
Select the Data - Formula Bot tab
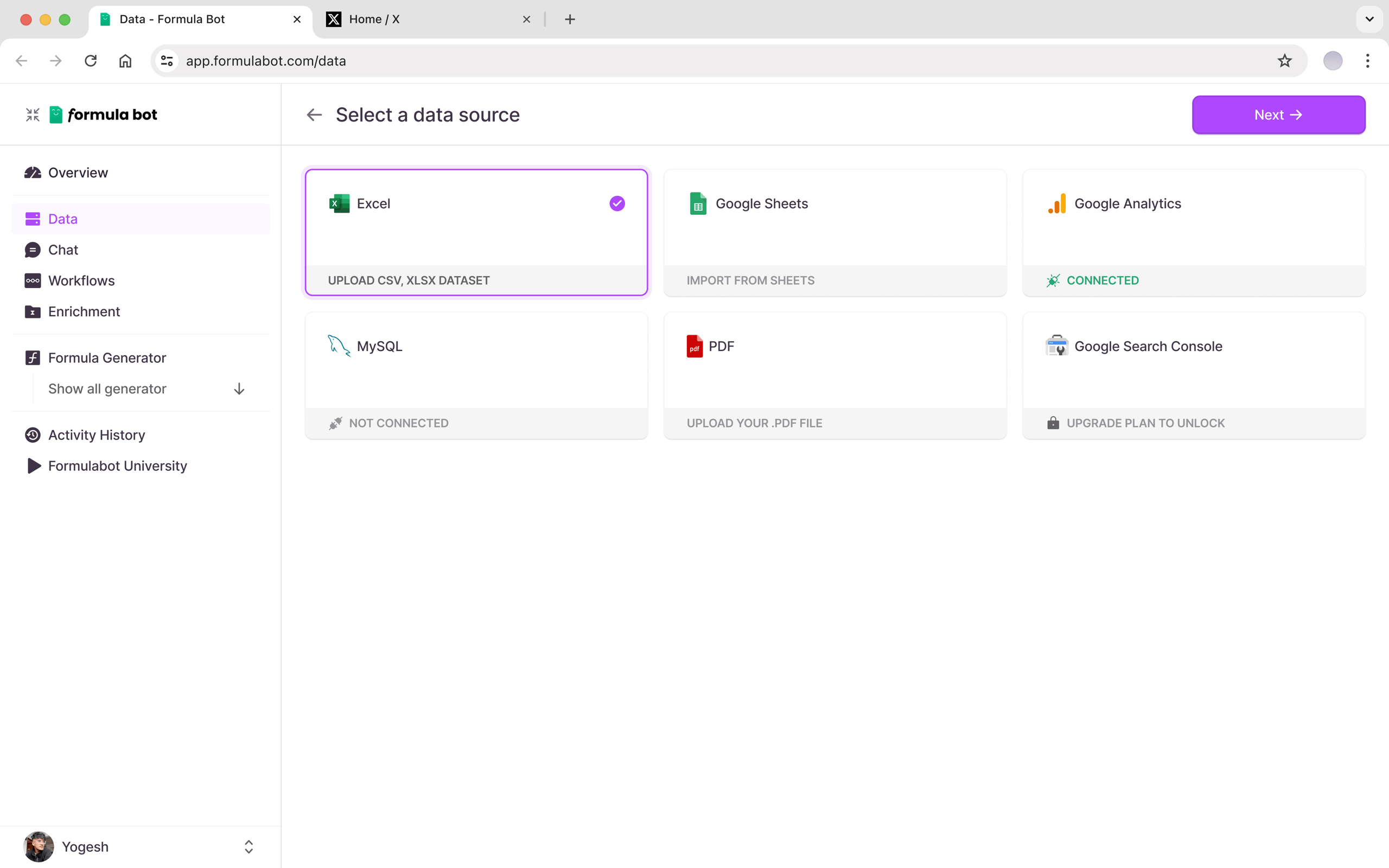200,20
